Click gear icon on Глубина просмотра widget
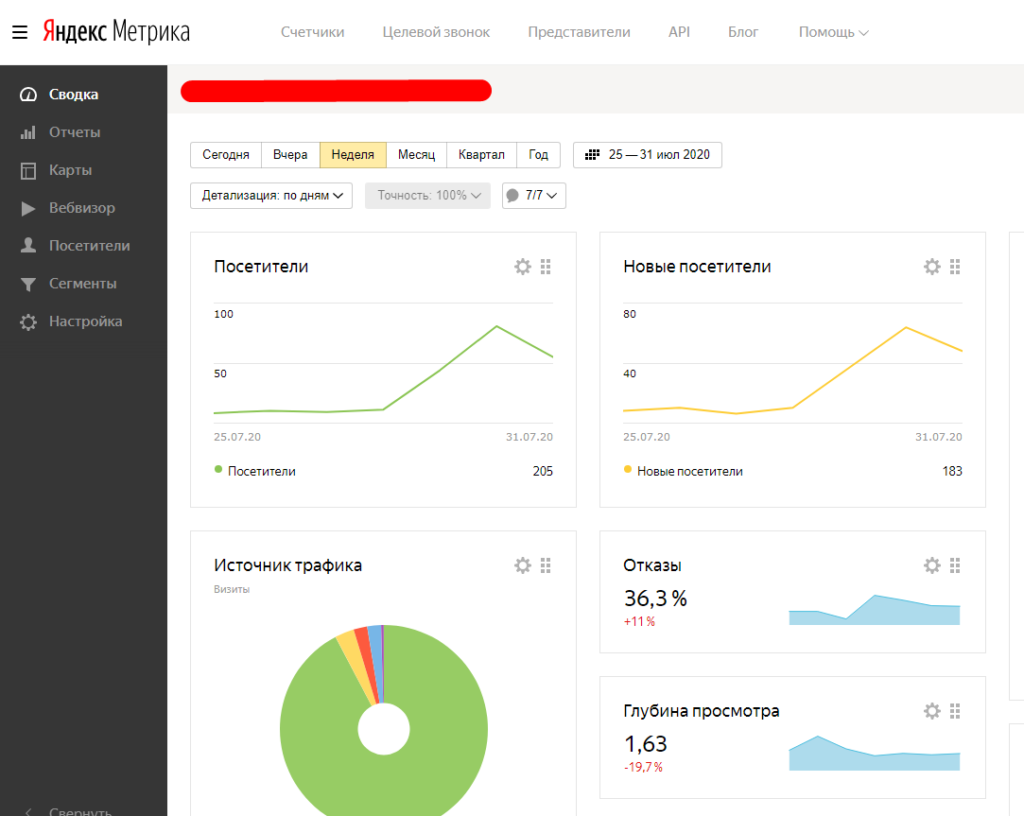 click(932, 711)
